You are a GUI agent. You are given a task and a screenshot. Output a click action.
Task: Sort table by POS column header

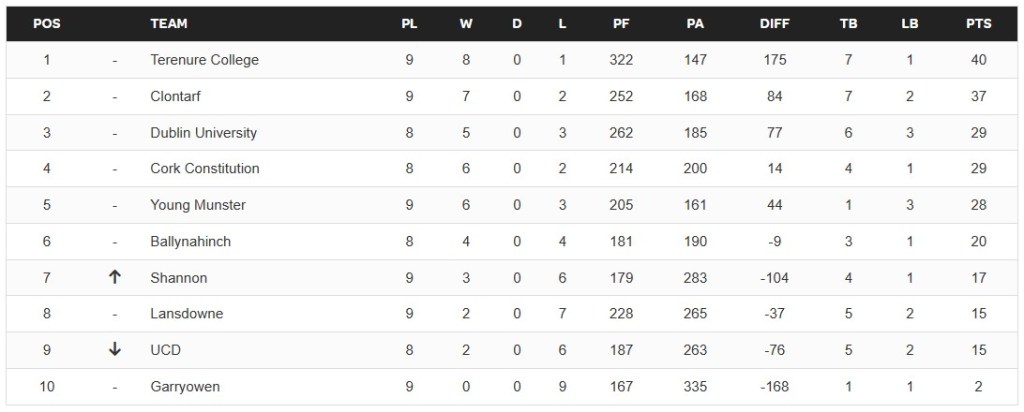coord(47,23)
